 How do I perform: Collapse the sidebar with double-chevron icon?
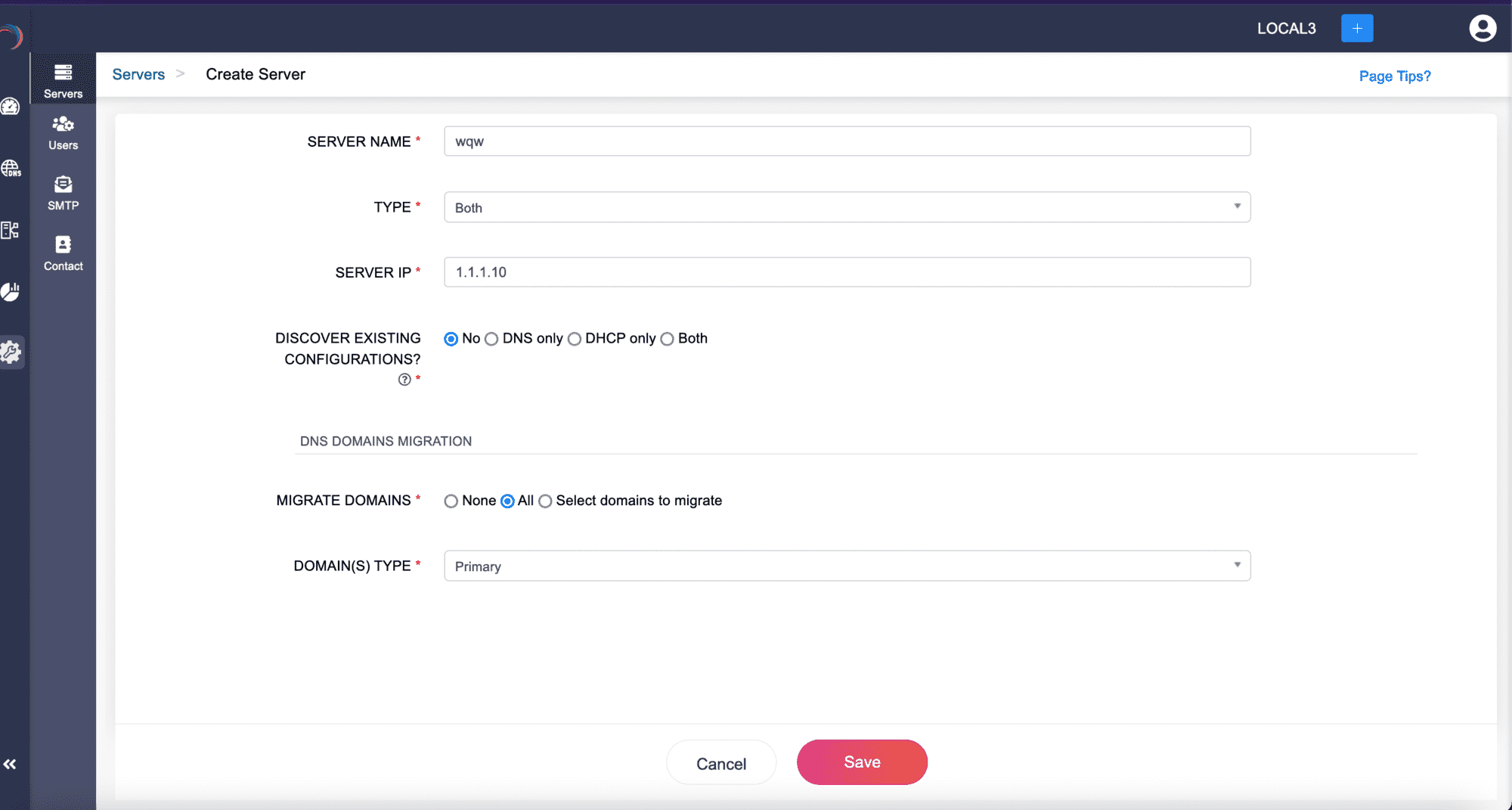click(10, 764)
